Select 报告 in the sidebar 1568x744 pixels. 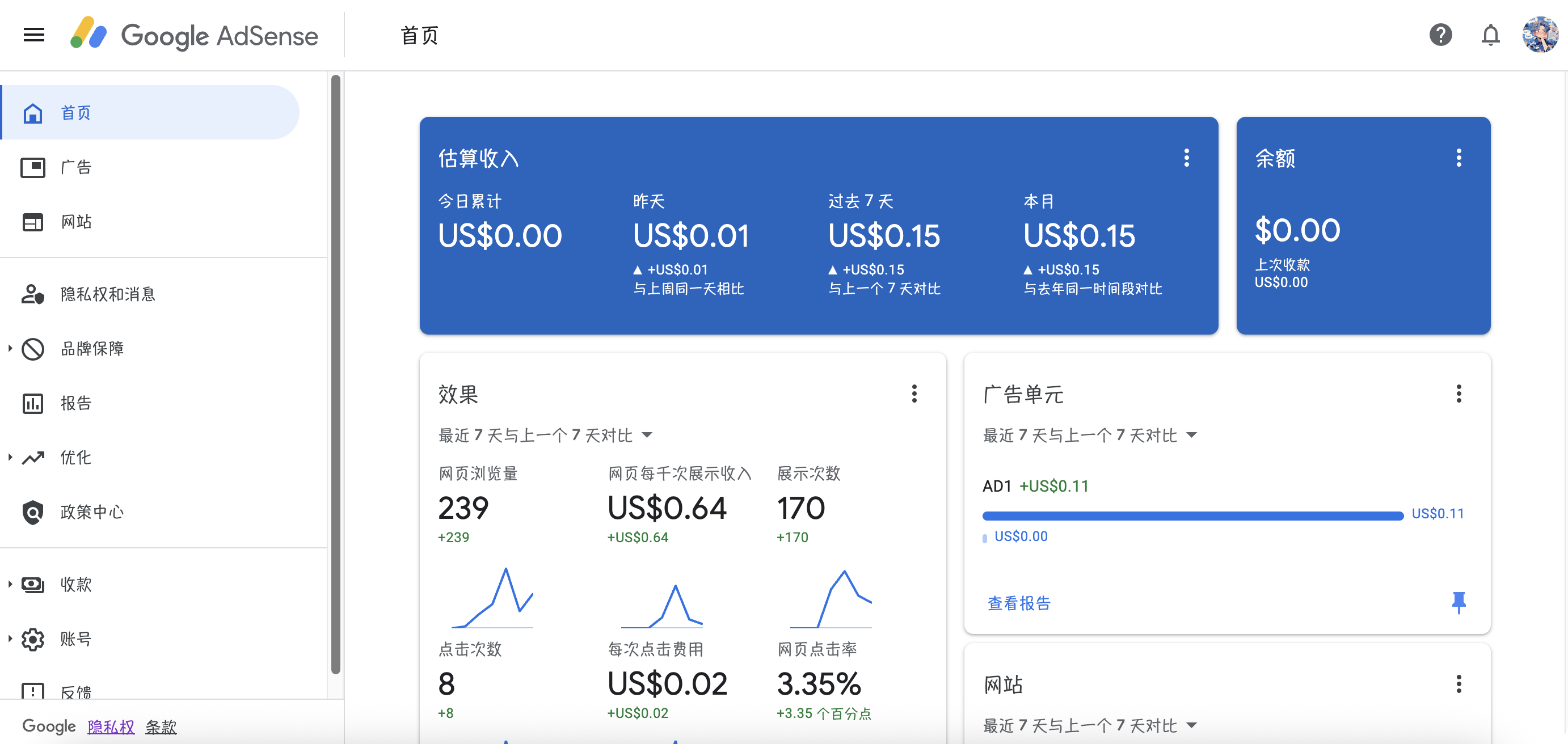pyautogui.click(x=150, y=403)
